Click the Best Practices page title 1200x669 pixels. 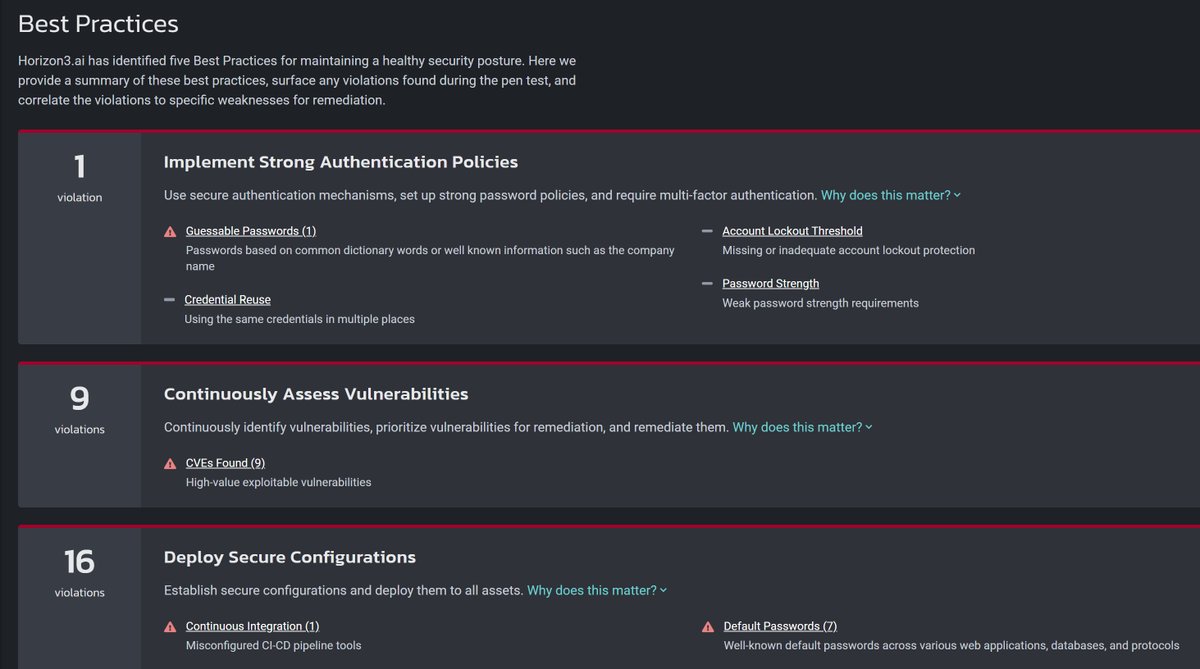click(98, 23)
